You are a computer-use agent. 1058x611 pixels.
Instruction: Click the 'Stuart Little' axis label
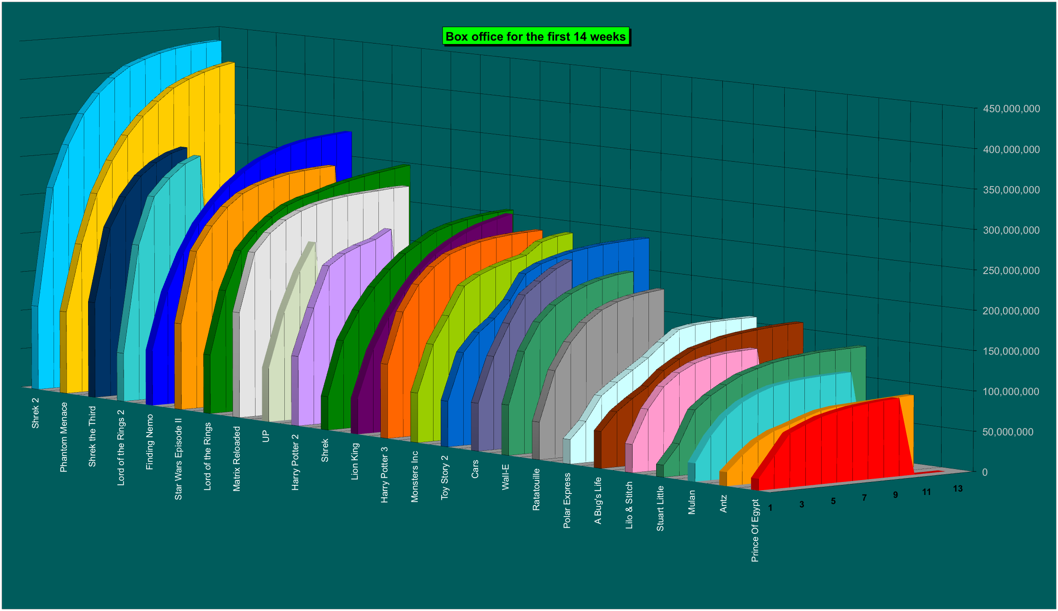[661, 508]
